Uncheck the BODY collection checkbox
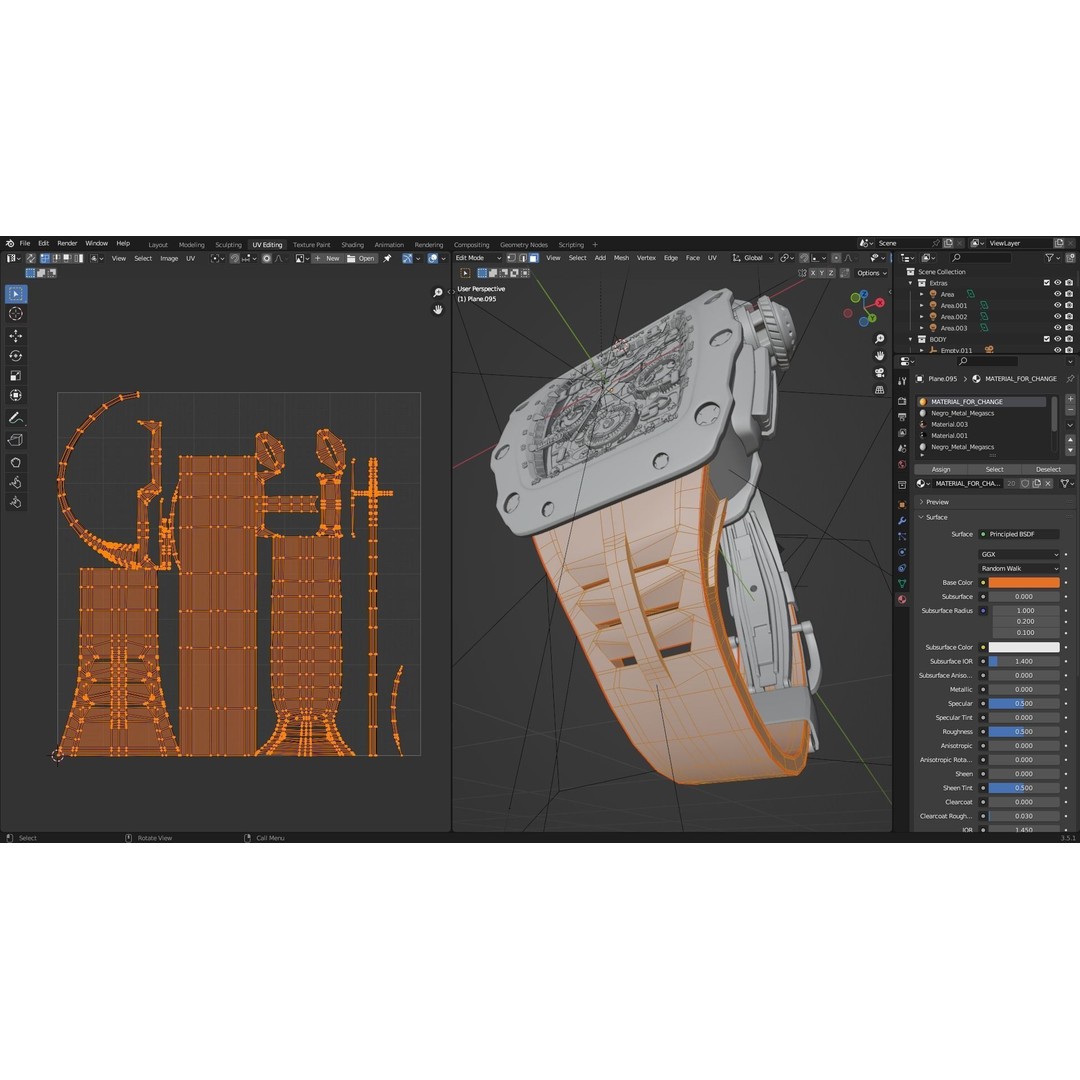 (1046, 339)
